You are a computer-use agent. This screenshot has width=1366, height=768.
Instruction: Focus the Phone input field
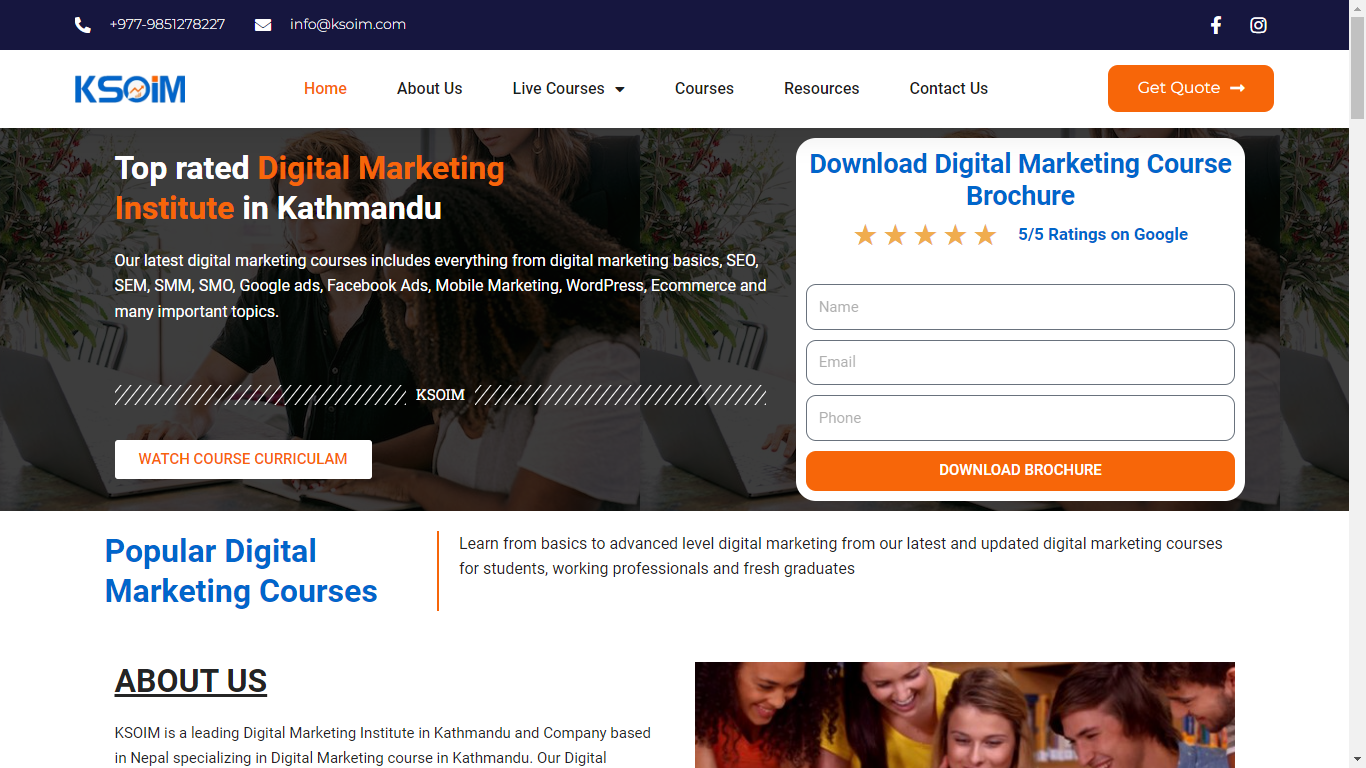click(1020, 418)
